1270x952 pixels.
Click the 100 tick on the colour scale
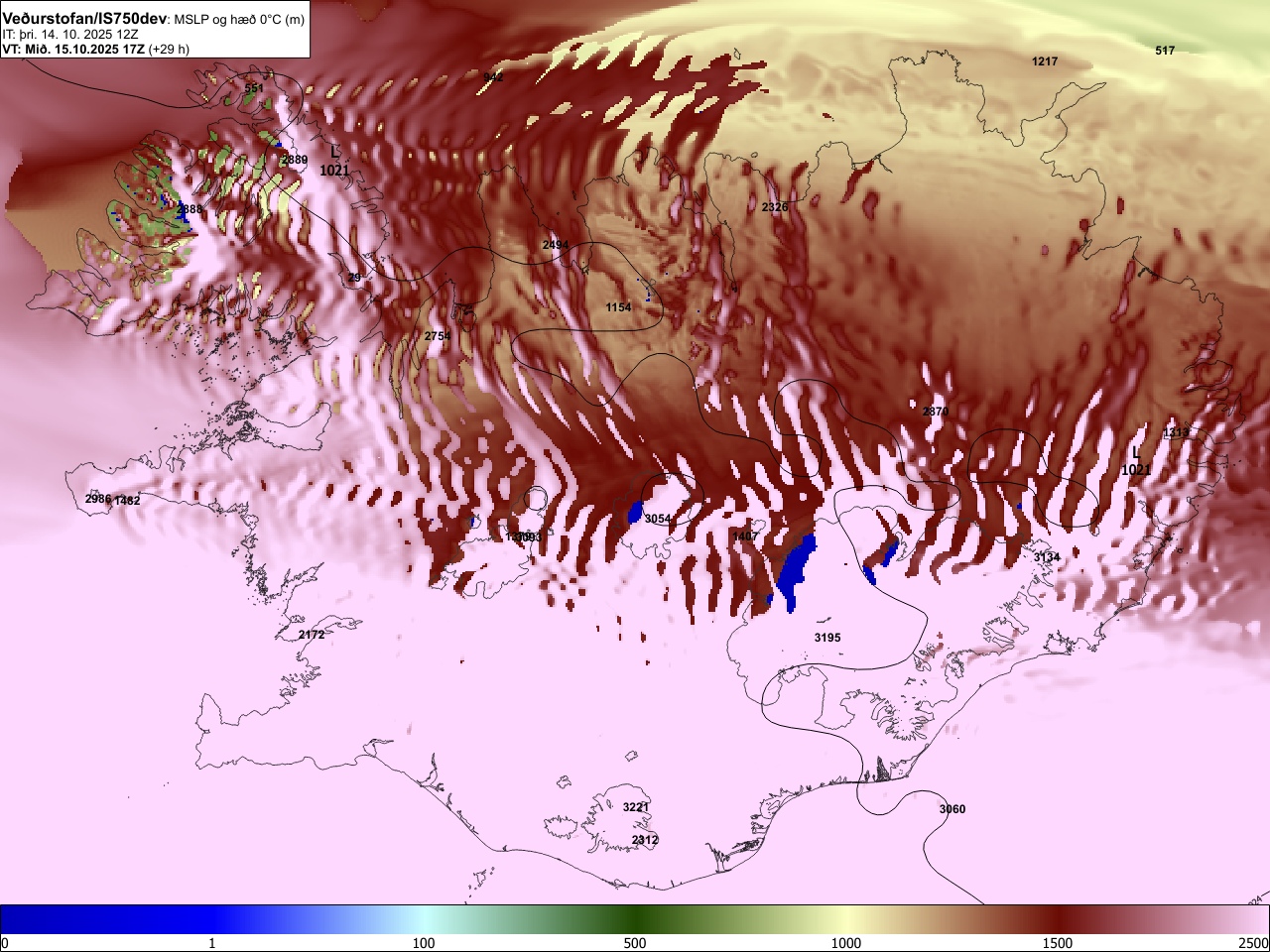424,943
